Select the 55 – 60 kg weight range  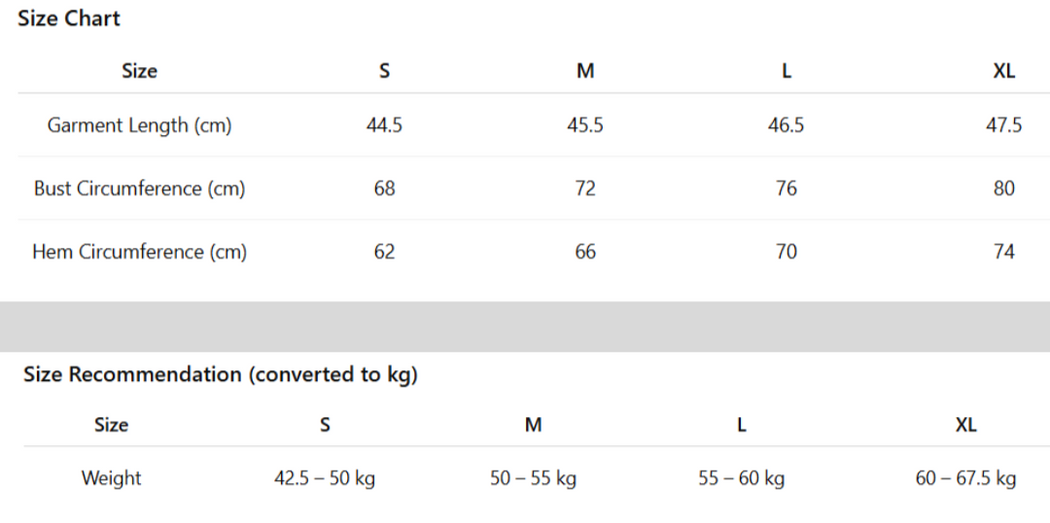741,478
